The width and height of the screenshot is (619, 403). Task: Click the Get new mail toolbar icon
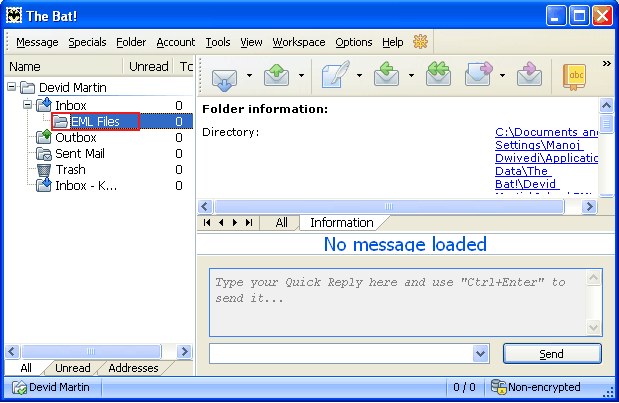tap(224, 78)
